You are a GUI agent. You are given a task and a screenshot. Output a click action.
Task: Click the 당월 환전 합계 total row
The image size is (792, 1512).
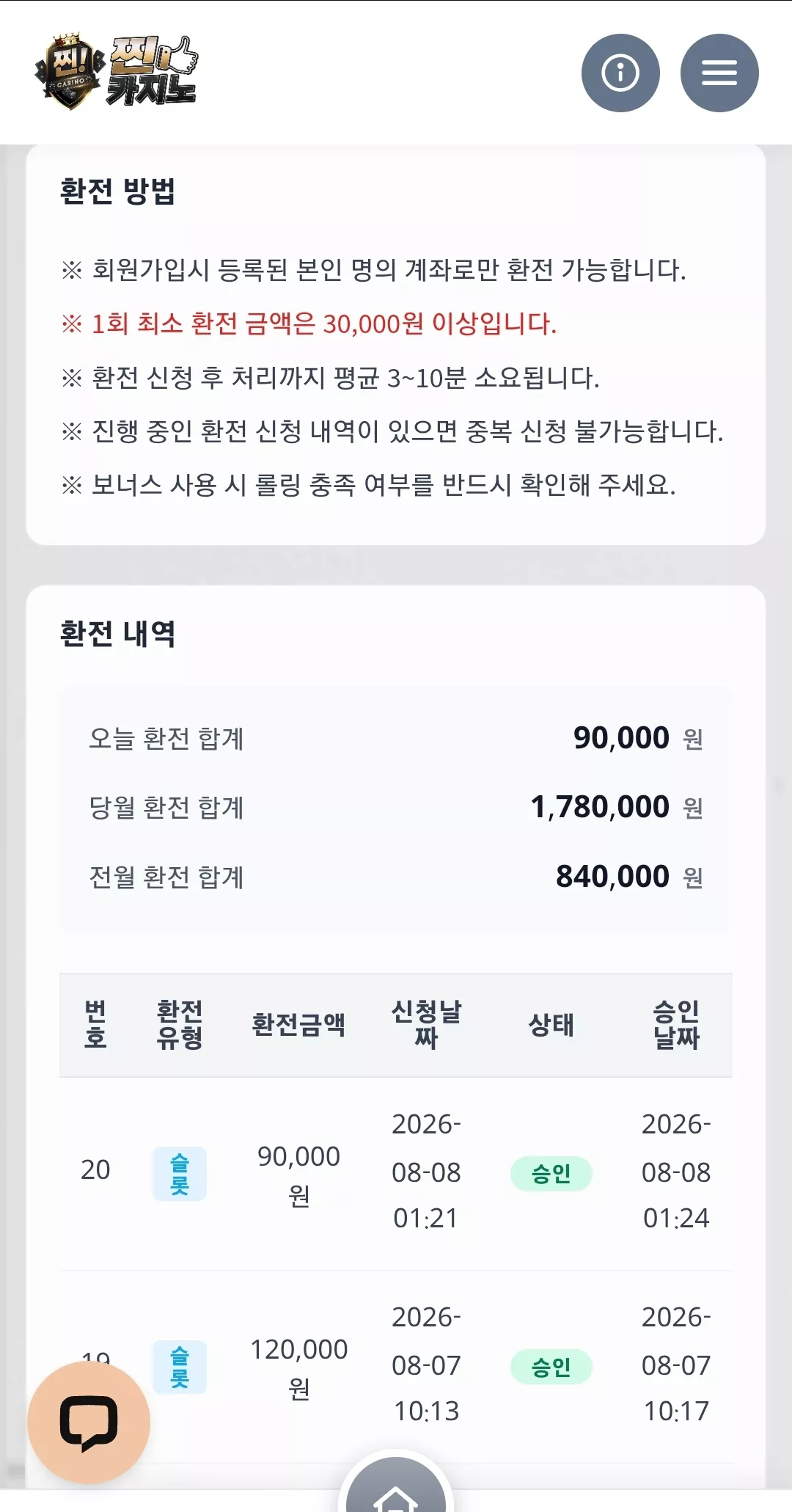click(x=396, y=808)
